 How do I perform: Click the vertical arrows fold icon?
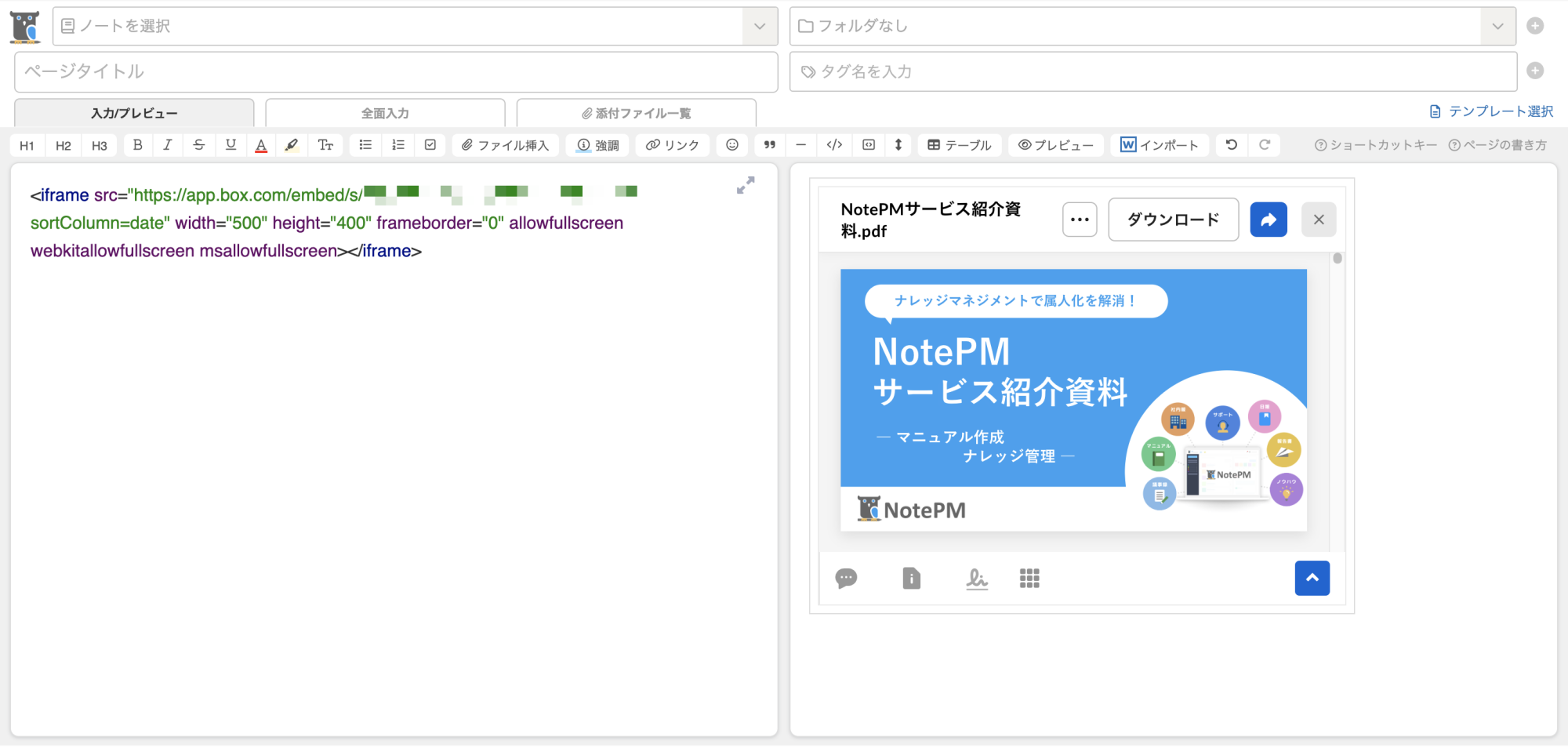tap(898, 145)
